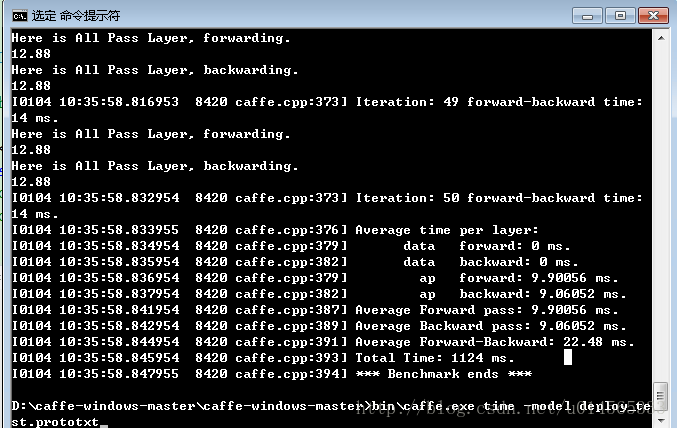The height and width of the screenshot is (428, 677).
Task: Click the Benchmark ends output line
Action: click(444, 373)
